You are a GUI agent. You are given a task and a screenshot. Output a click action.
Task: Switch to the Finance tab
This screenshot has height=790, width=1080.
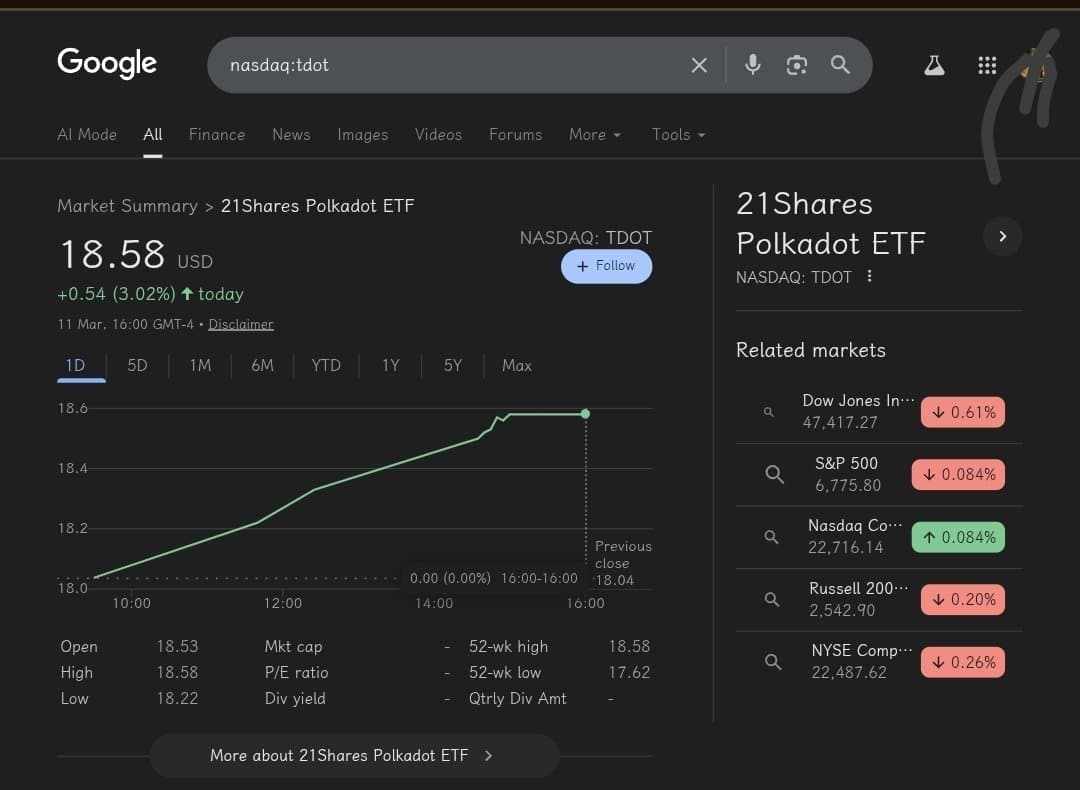(216, 134)
